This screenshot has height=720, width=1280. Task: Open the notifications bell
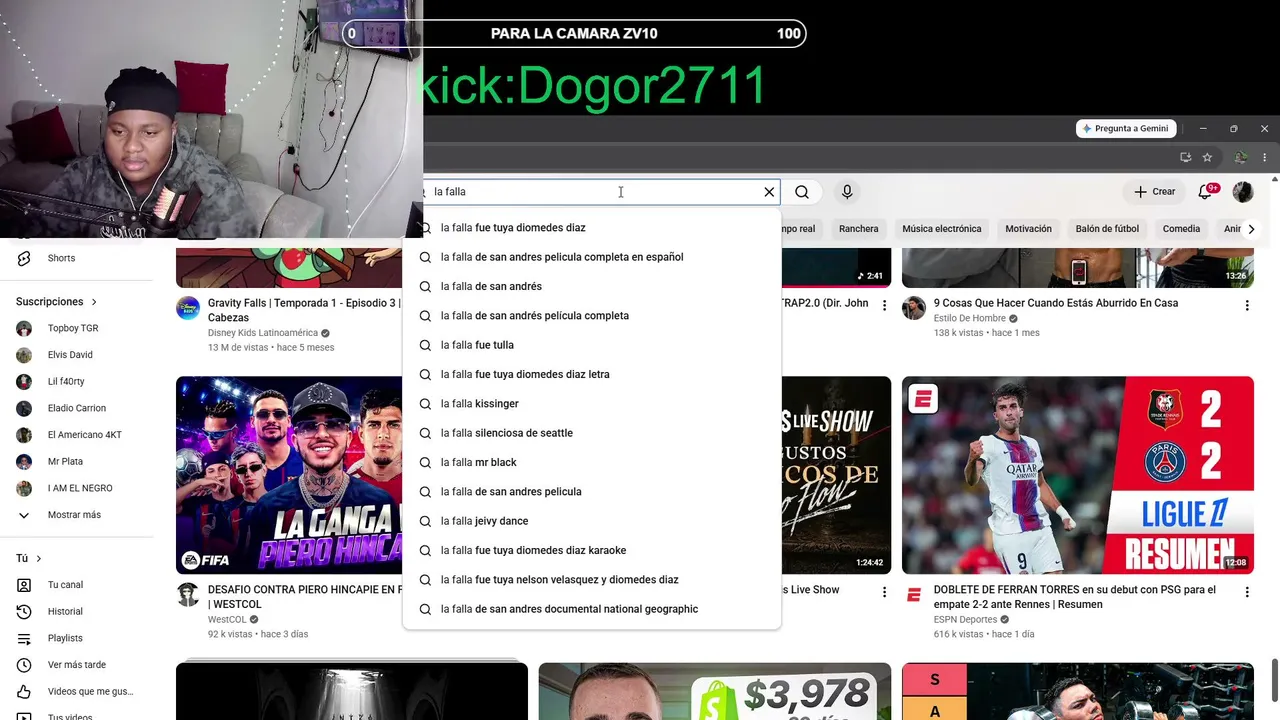coord(1205,192)
